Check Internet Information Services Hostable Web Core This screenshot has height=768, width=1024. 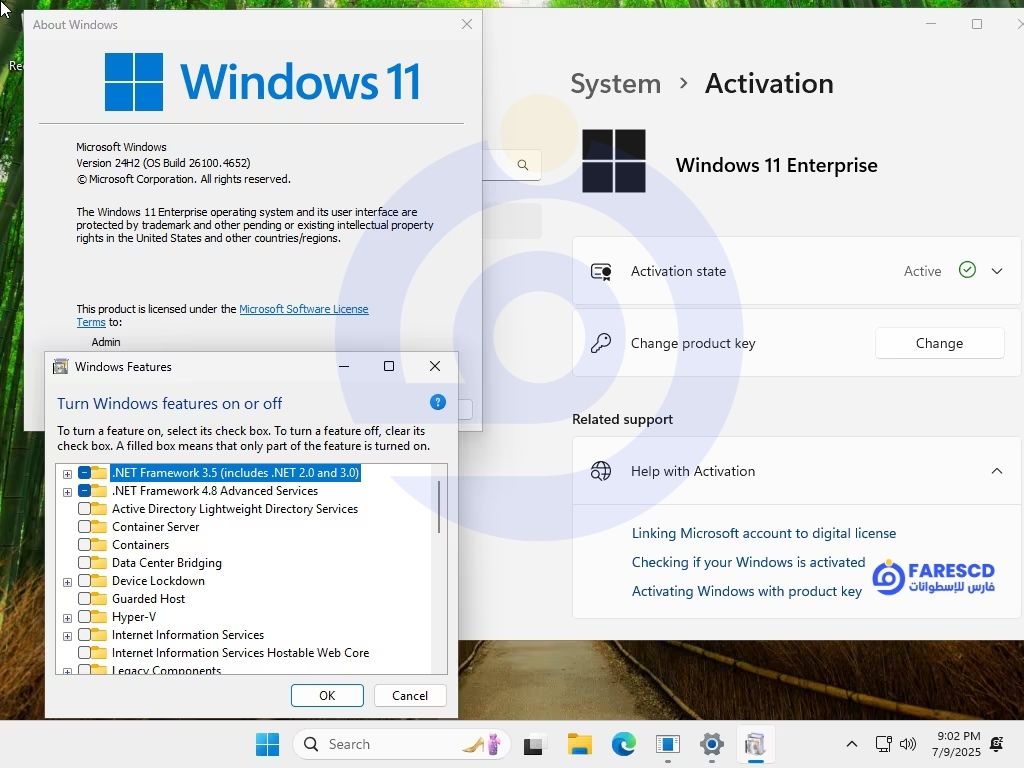(84, 652)
